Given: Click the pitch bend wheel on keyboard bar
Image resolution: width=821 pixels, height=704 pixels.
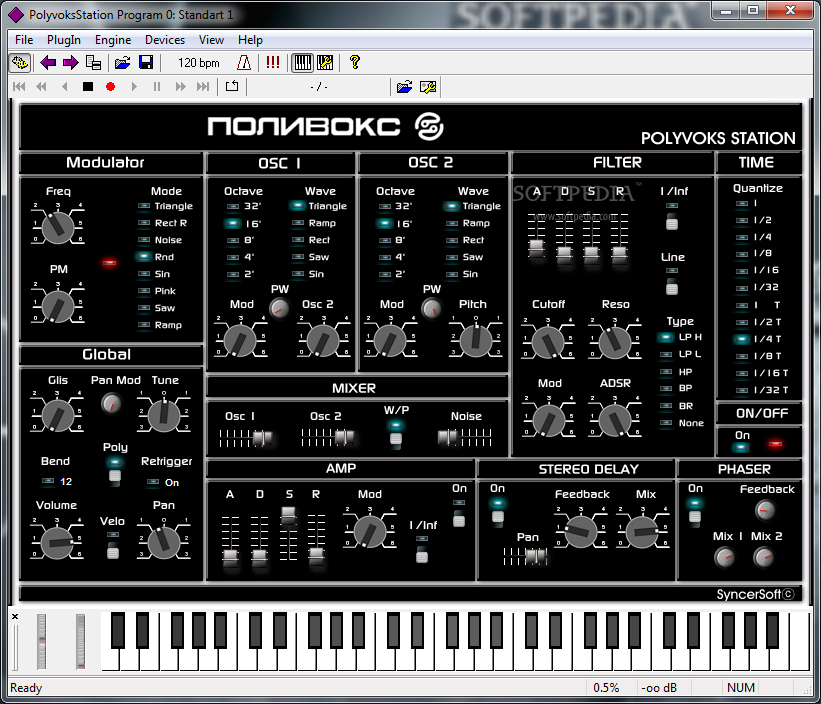Looking at the screenshot, I should (x=41, y=641).
